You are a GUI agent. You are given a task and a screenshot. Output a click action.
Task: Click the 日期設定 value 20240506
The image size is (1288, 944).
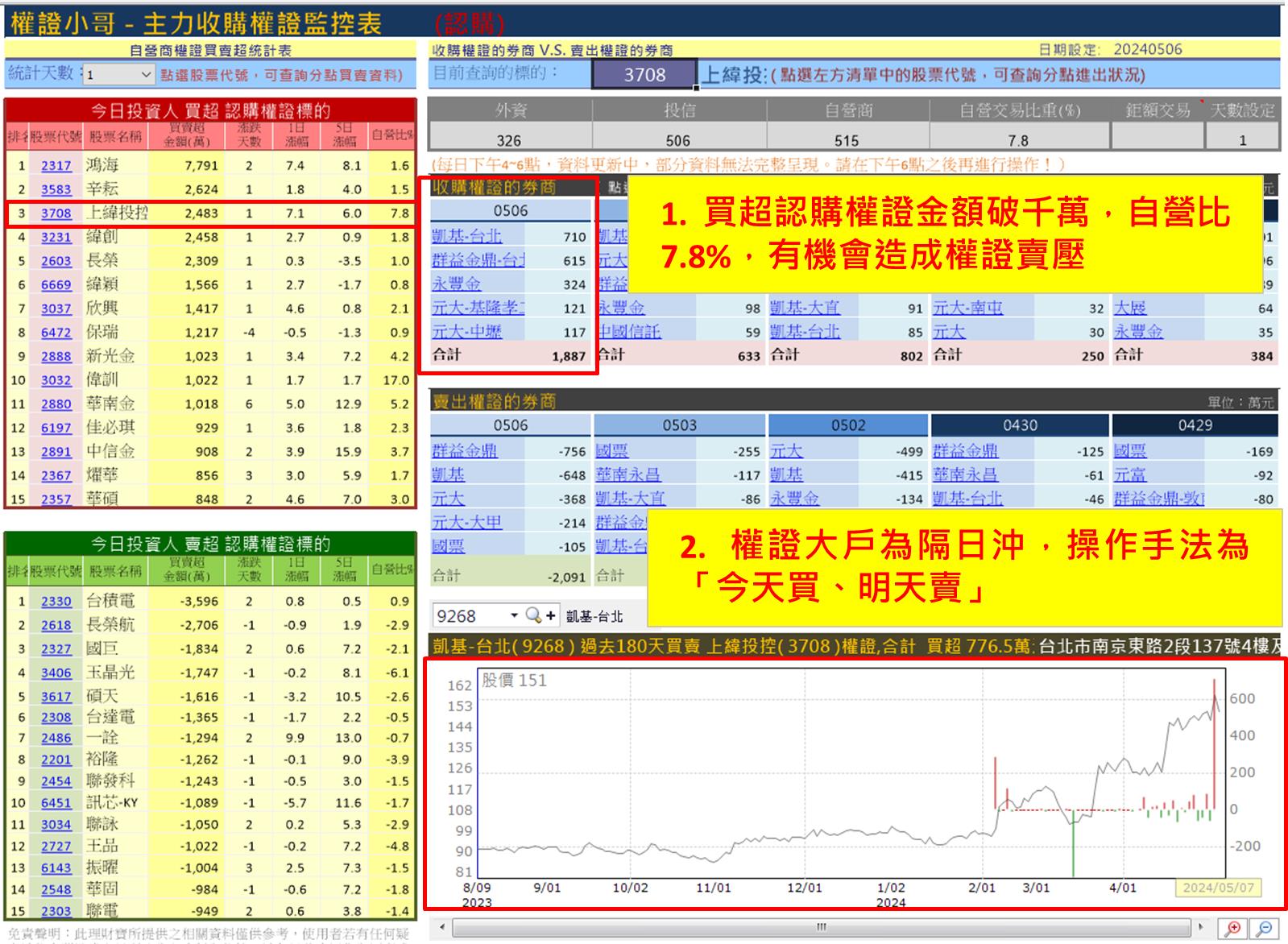click(x=1148, y=49)
